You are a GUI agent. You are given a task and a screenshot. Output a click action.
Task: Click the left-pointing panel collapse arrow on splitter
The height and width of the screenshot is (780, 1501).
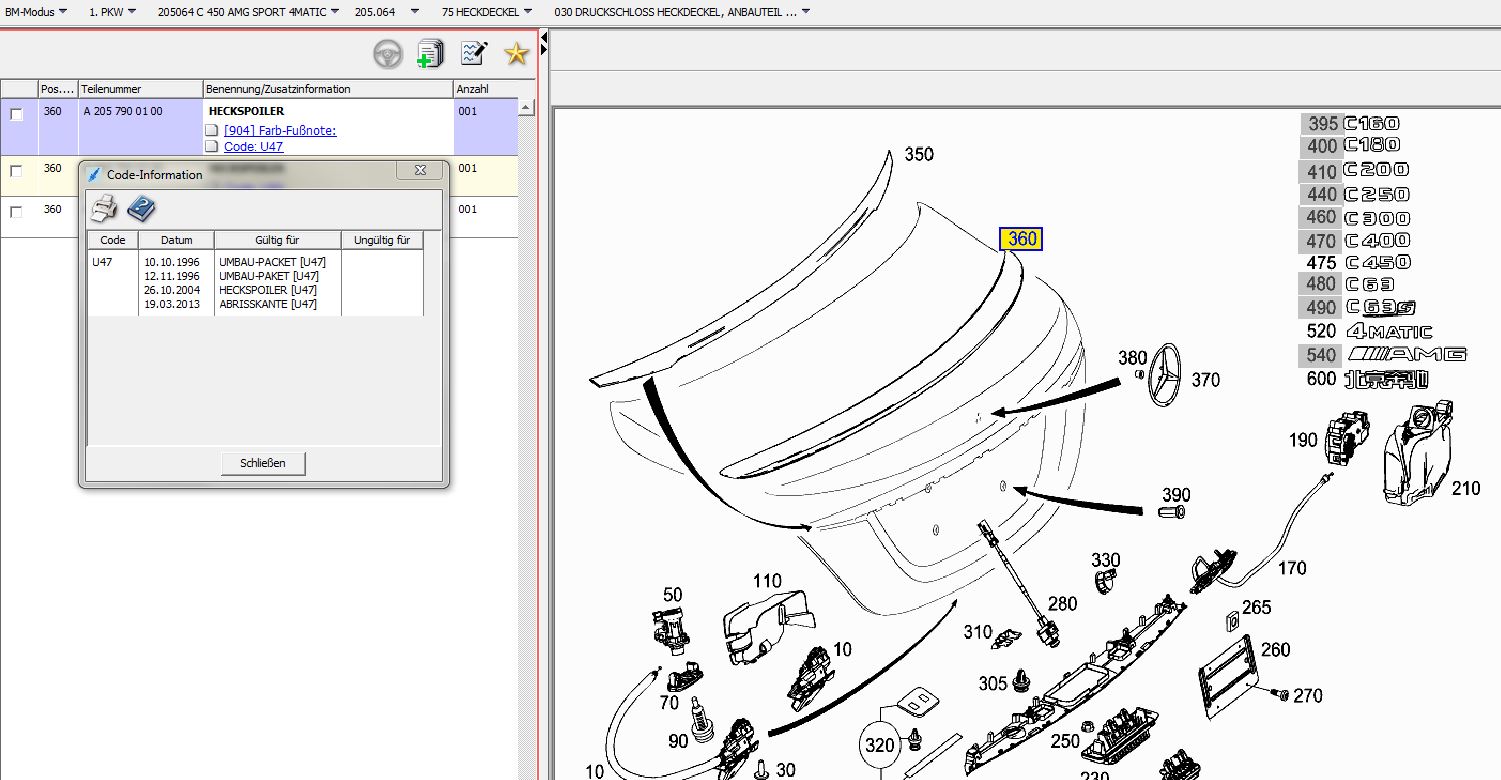544,36
